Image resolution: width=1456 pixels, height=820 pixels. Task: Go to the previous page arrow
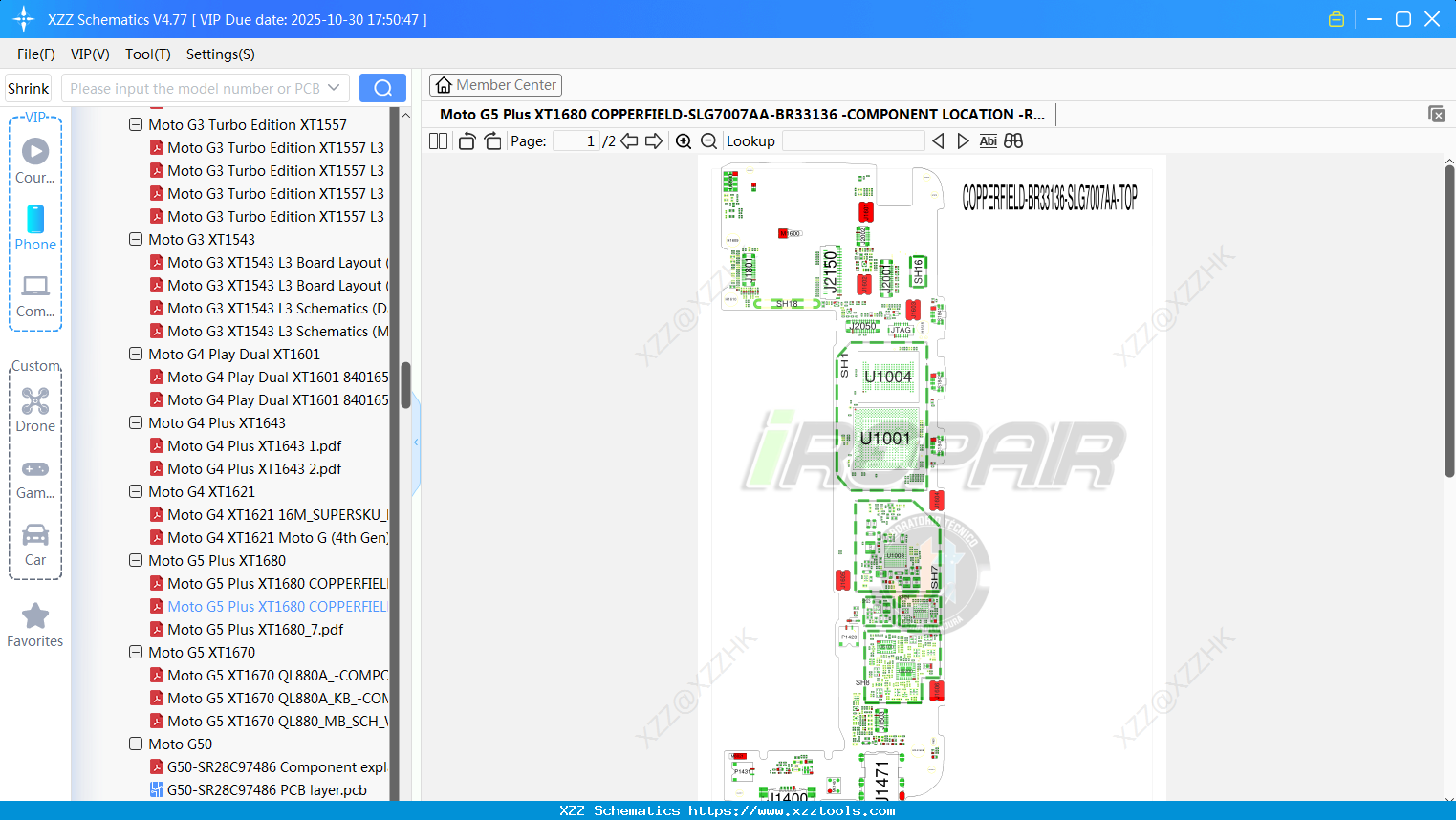629,141
